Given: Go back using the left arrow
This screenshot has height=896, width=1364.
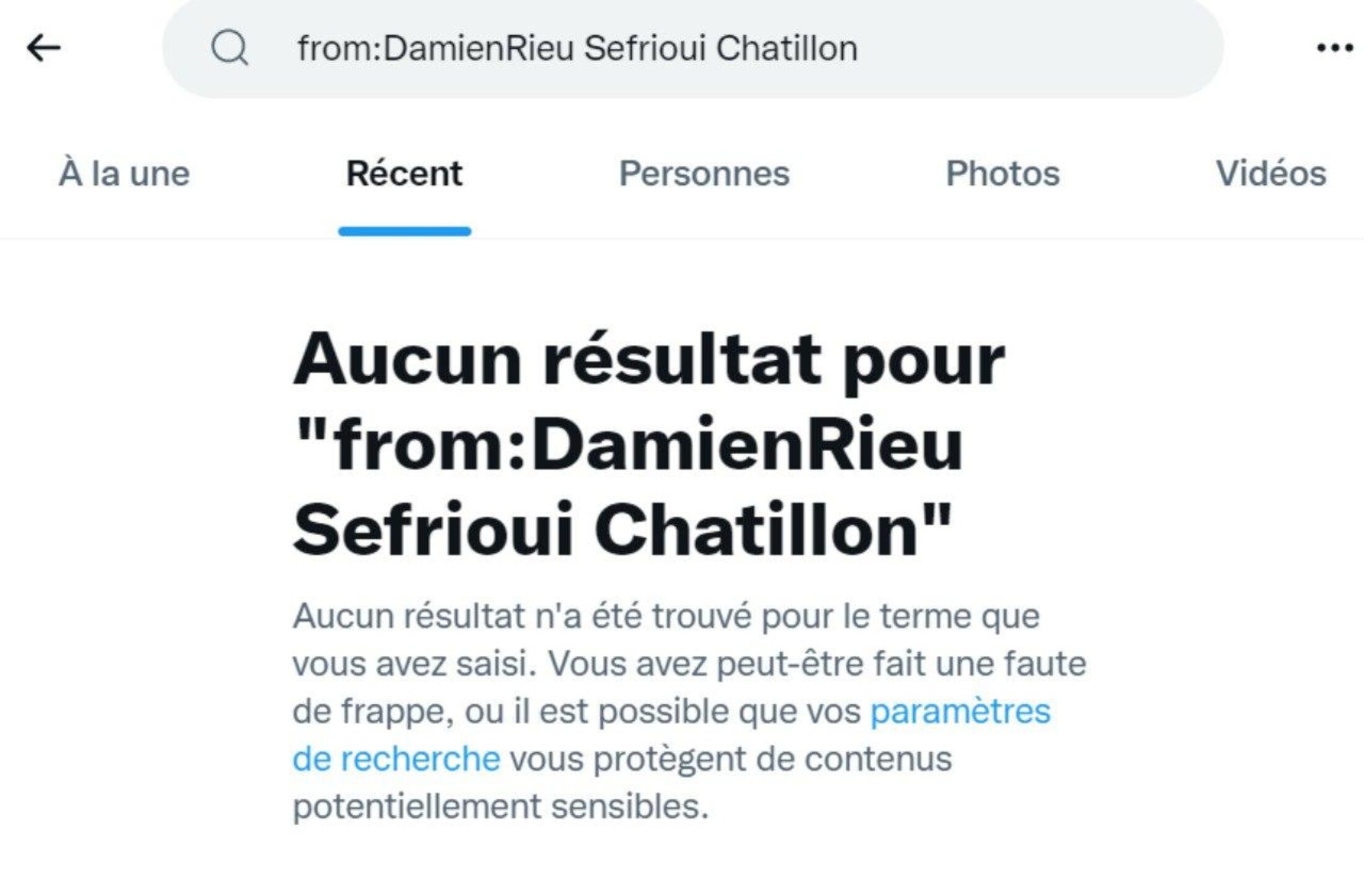Looking at the screenshot, I should coord(43,48).
